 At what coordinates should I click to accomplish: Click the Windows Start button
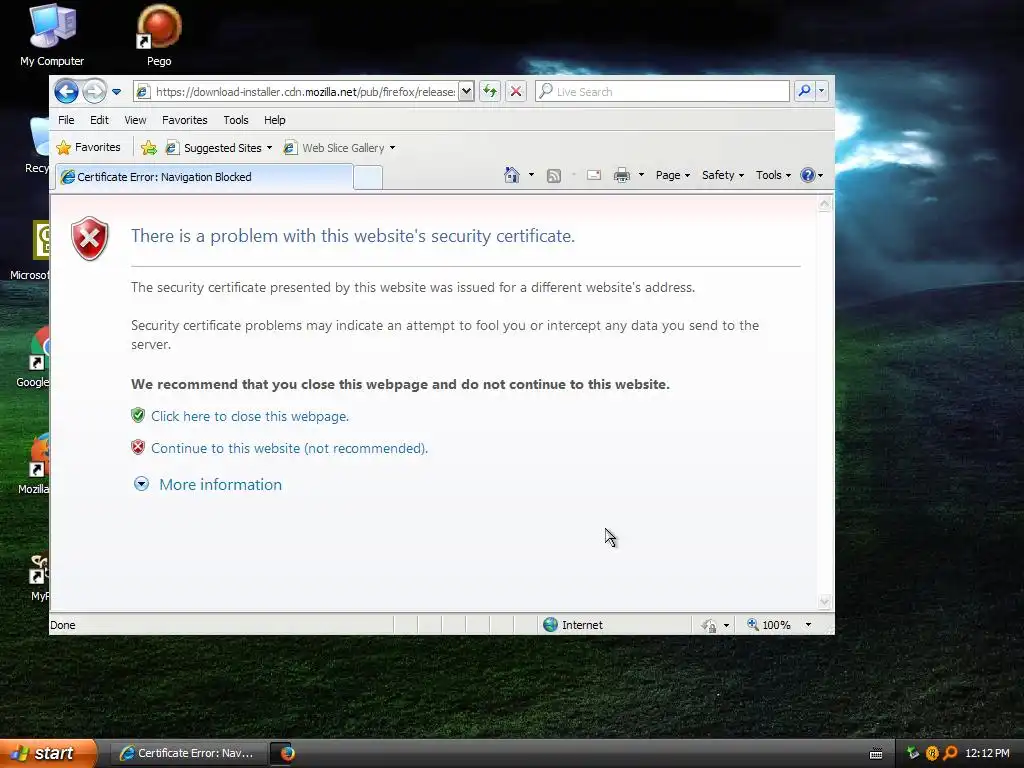(x=48, y=754)
